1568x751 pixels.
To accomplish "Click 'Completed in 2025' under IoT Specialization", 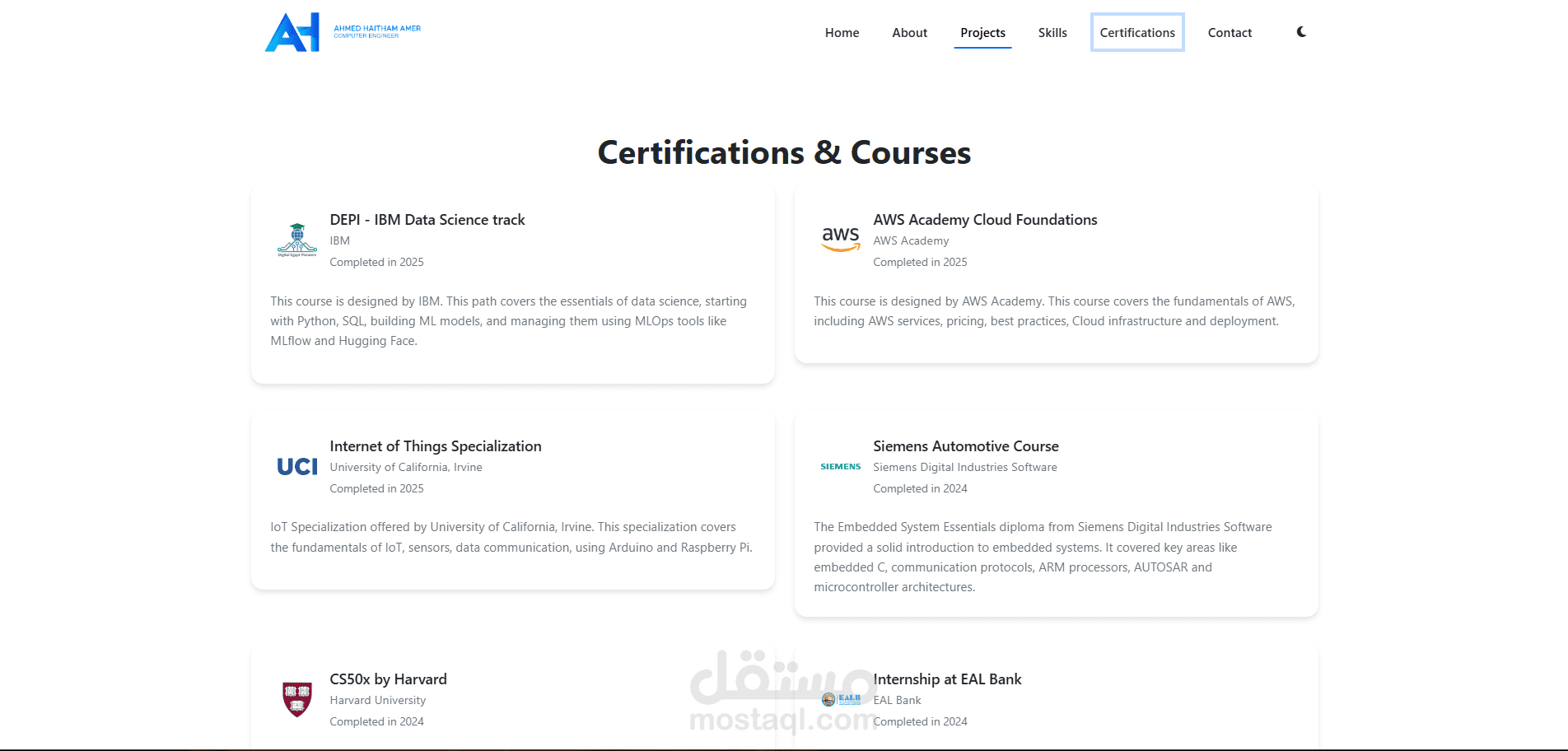I will click(x=376, y=488).
